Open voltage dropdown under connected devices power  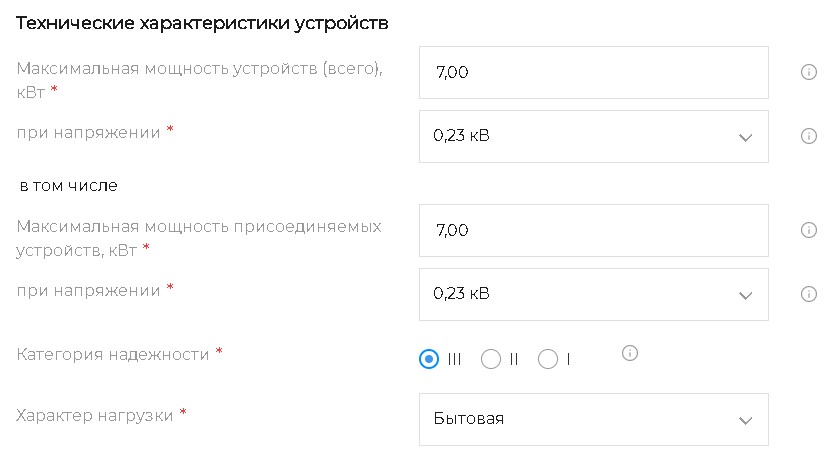(593, 294)
